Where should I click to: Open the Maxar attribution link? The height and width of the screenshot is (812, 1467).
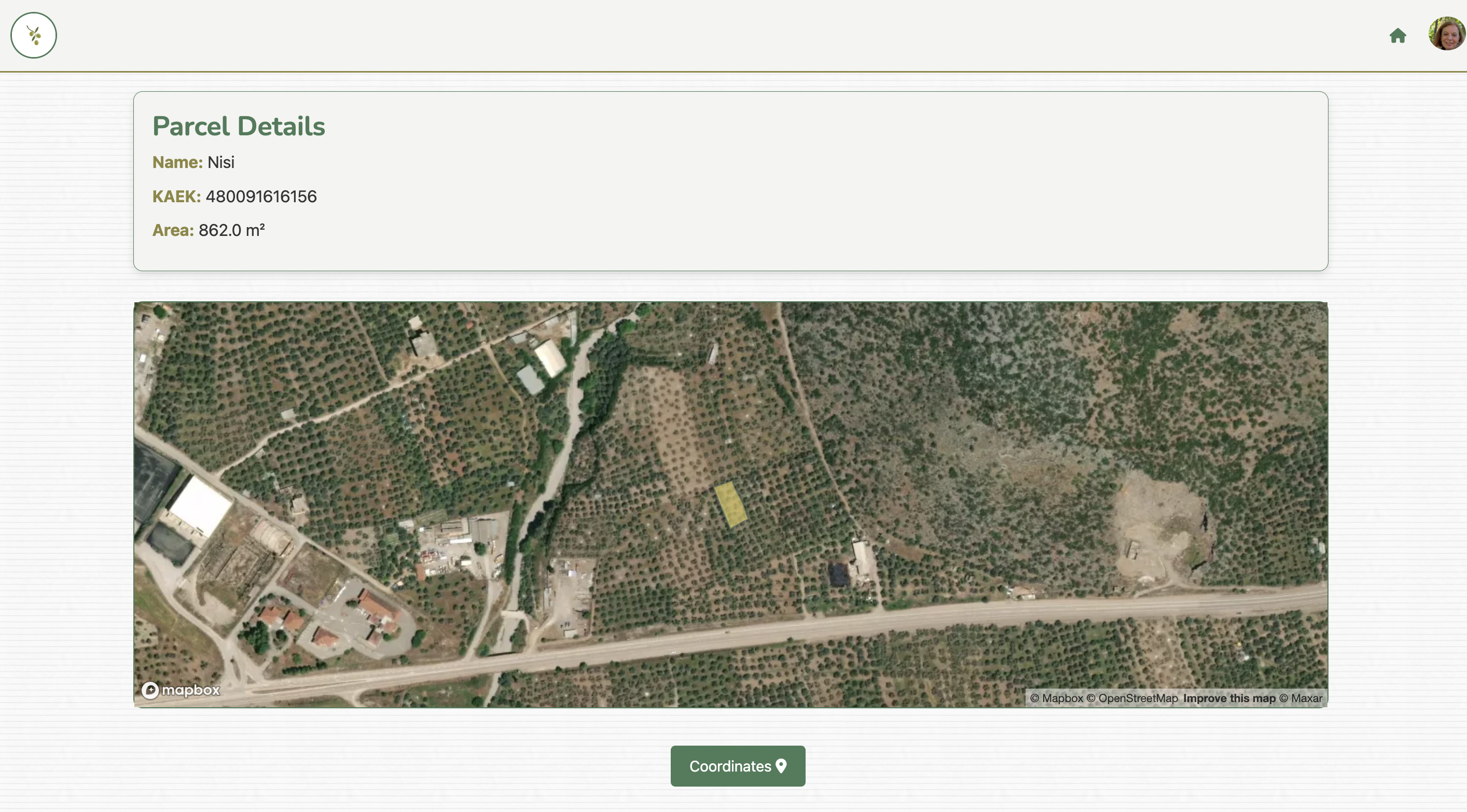point(1308,698)
